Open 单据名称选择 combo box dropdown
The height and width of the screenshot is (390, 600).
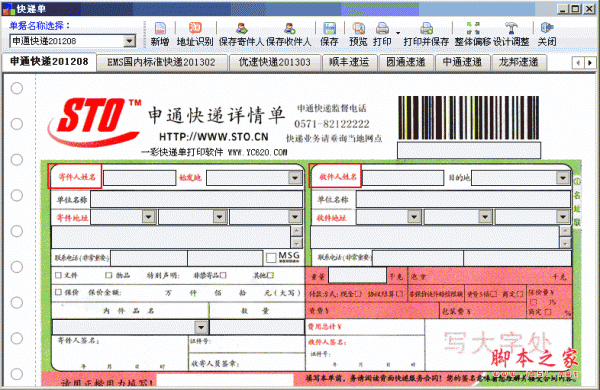130,41
